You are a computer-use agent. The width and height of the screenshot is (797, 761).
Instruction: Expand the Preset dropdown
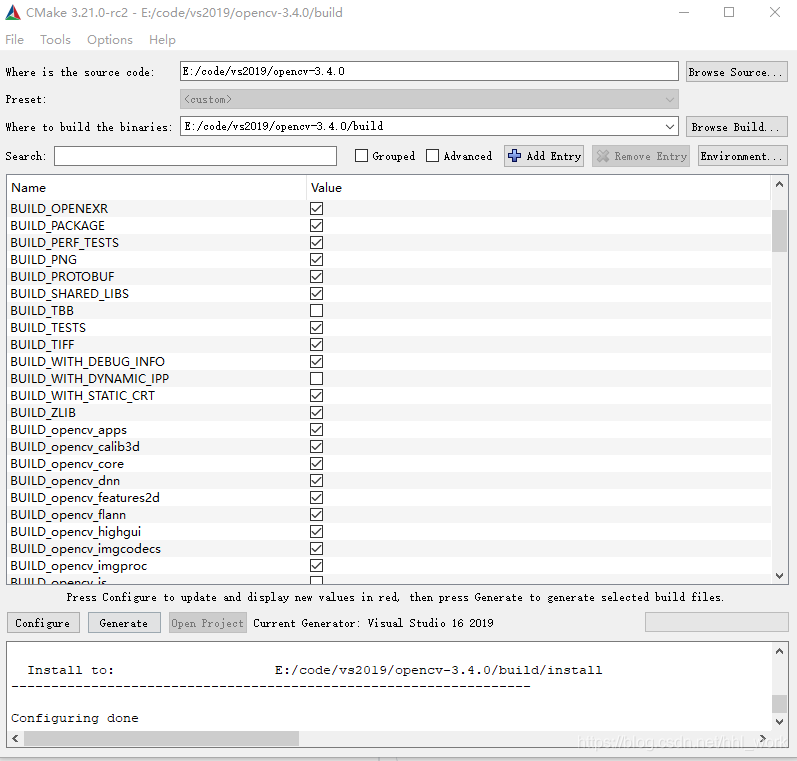[x=429, y=99]
